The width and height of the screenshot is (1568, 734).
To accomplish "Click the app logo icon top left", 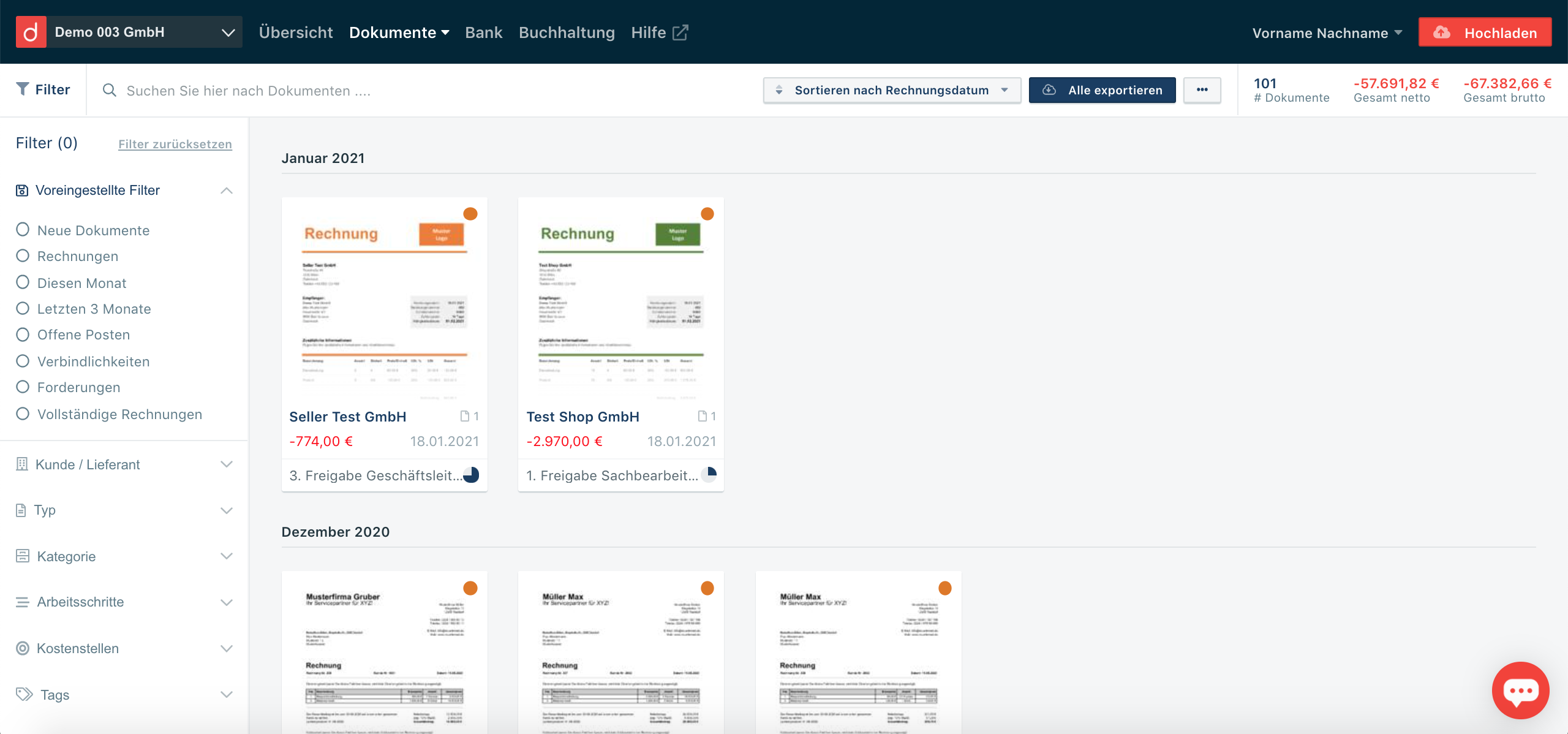I will click(31, 32).
